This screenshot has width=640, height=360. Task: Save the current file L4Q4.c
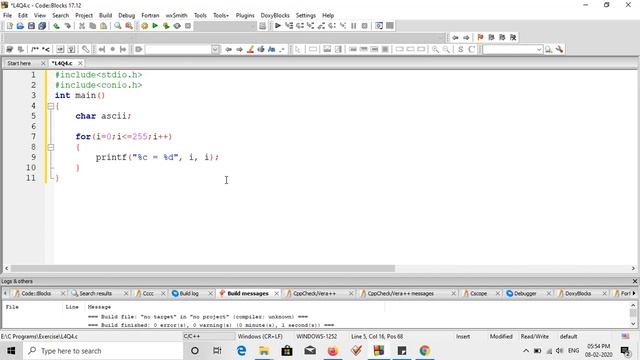click(x=31, y=26)
